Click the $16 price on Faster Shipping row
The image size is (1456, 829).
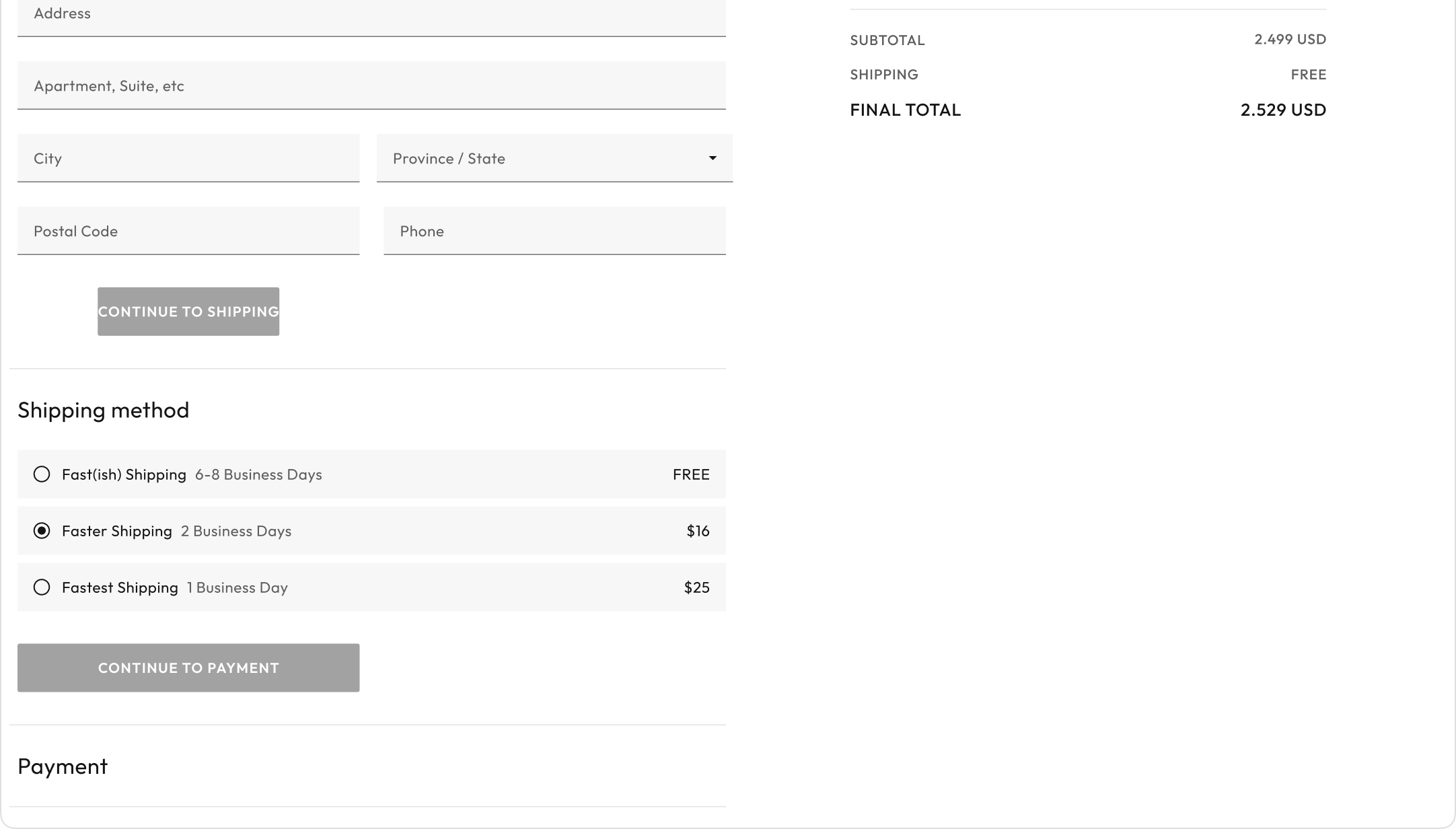[x=698, y=531]
